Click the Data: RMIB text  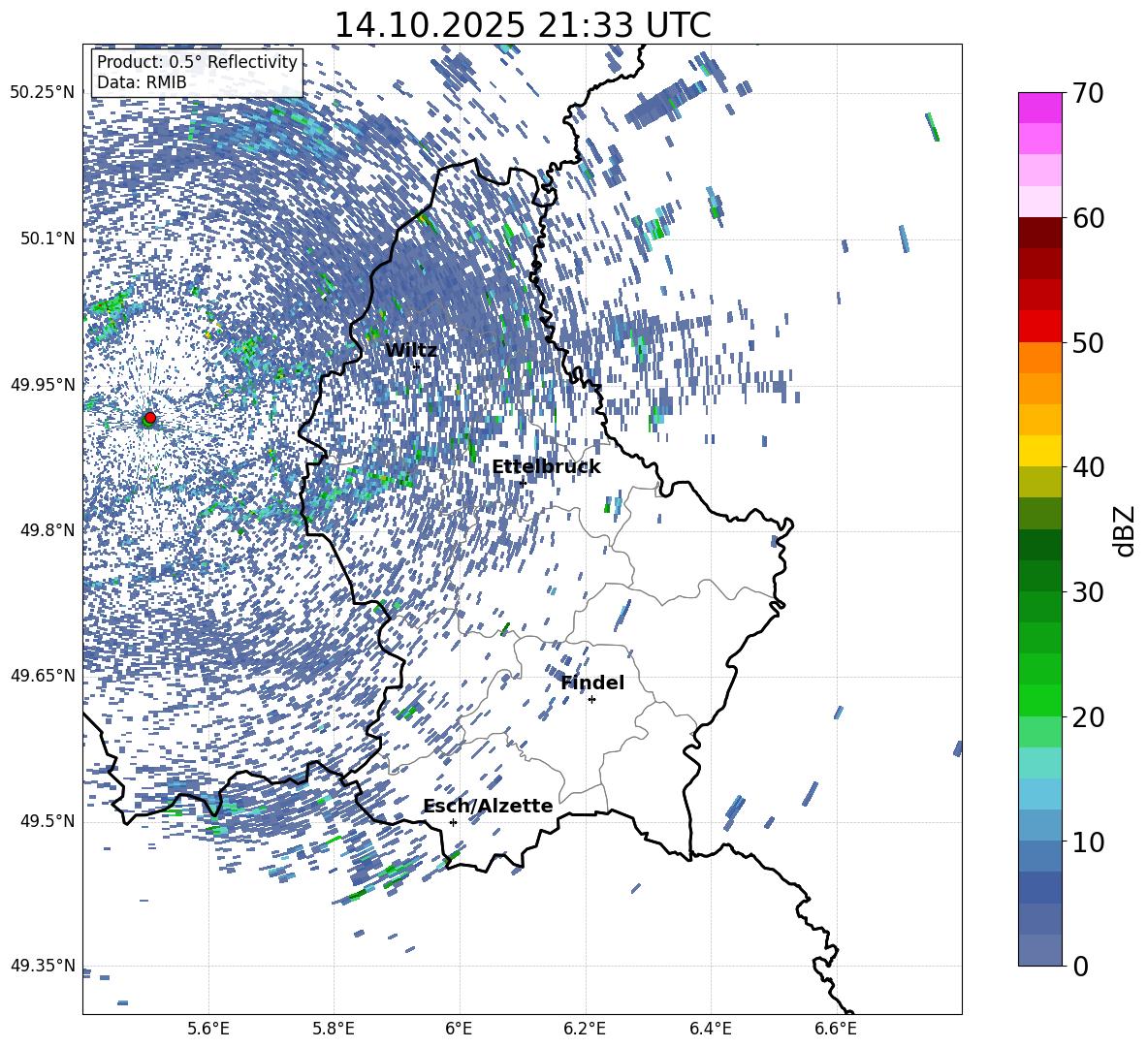tap(142, 82)
